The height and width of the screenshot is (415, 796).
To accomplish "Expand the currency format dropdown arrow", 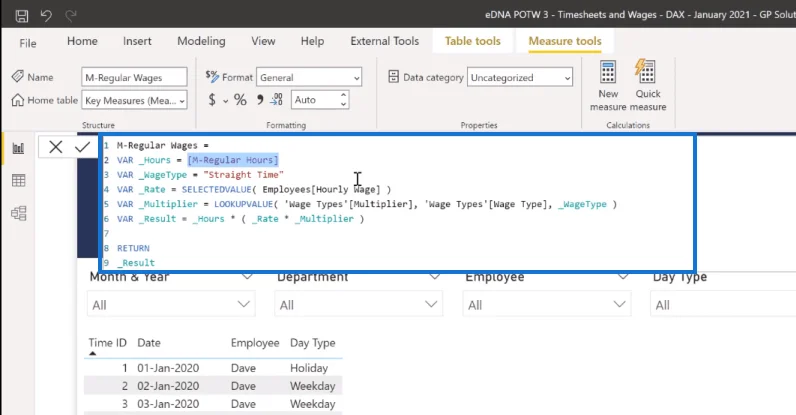I will (x=225, y=101).
